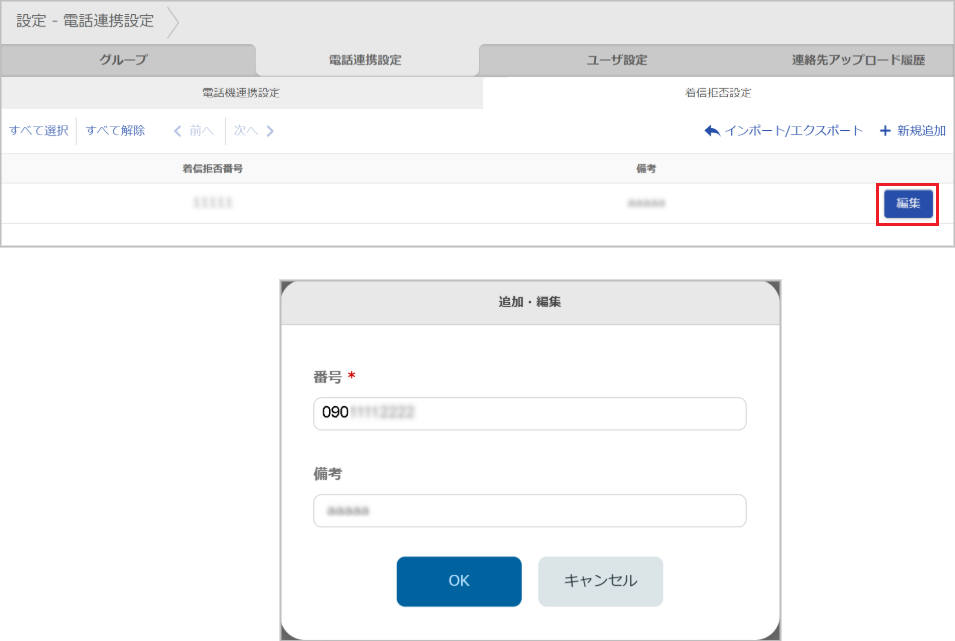Viewport: 955px width, 641px height.
Task: Select the 電話機連携設定 sub-tab
Action: (239, 90)
